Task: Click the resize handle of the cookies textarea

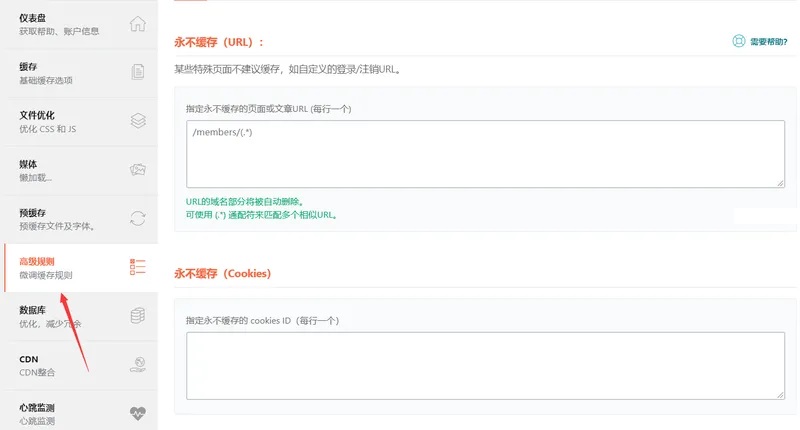Action: coord(779,394)
